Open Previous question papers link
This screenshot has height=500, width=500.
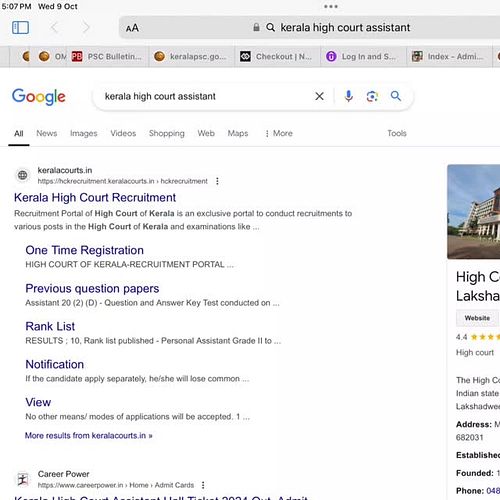[x=92, y=288]
